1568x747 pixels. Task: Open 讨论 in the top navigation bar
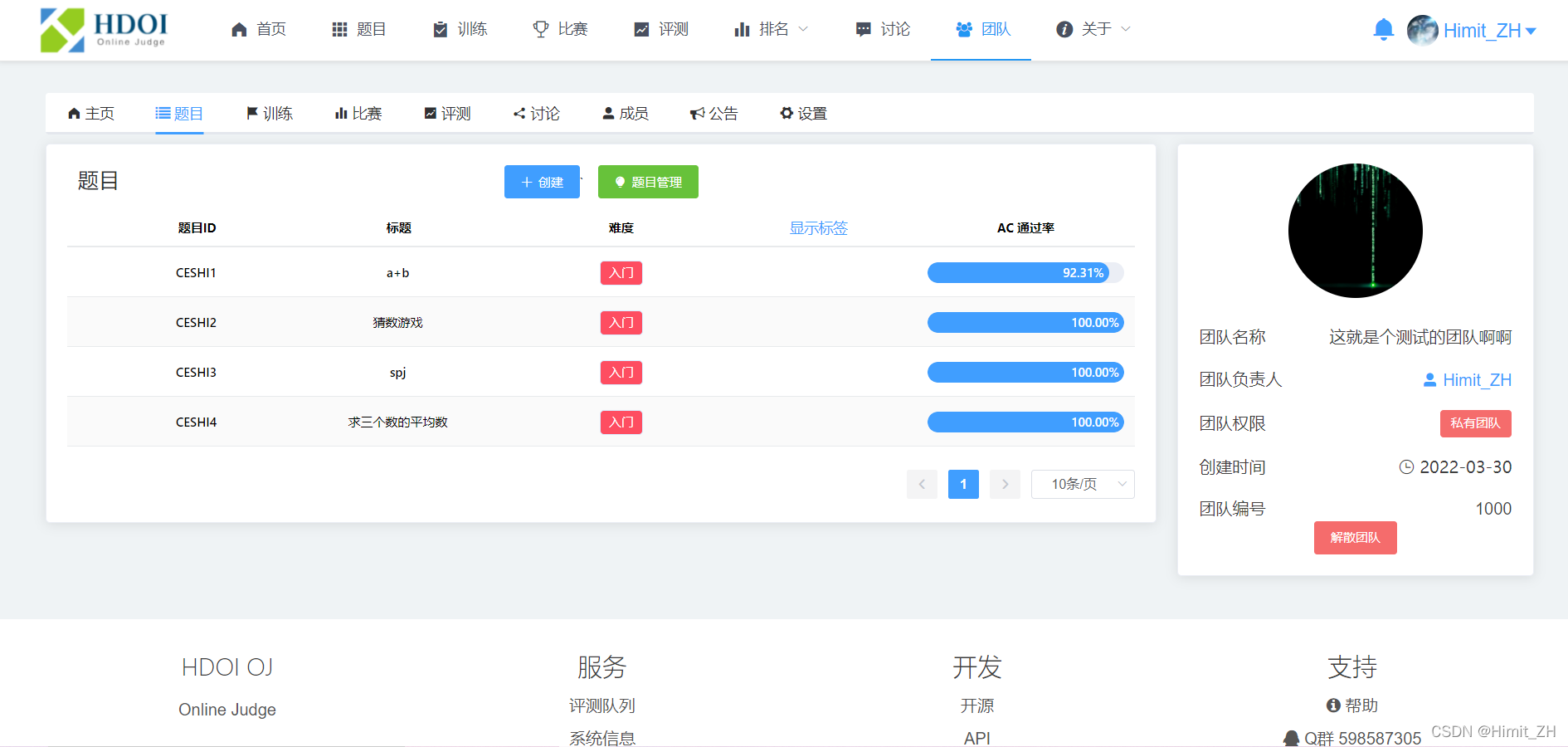883,29
